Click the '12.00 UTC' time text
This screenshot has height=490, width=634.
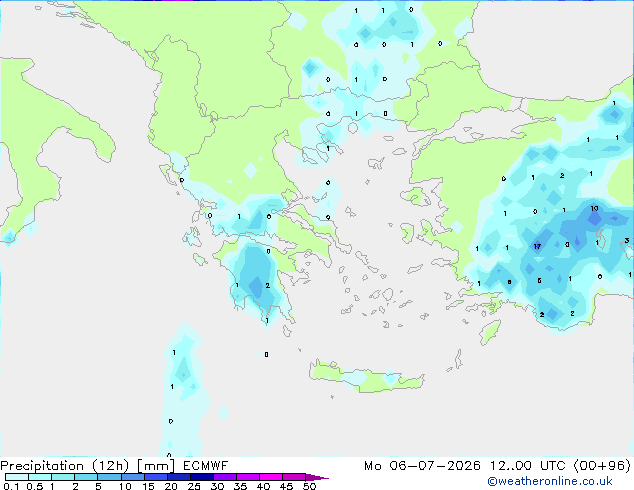(527, 466)
